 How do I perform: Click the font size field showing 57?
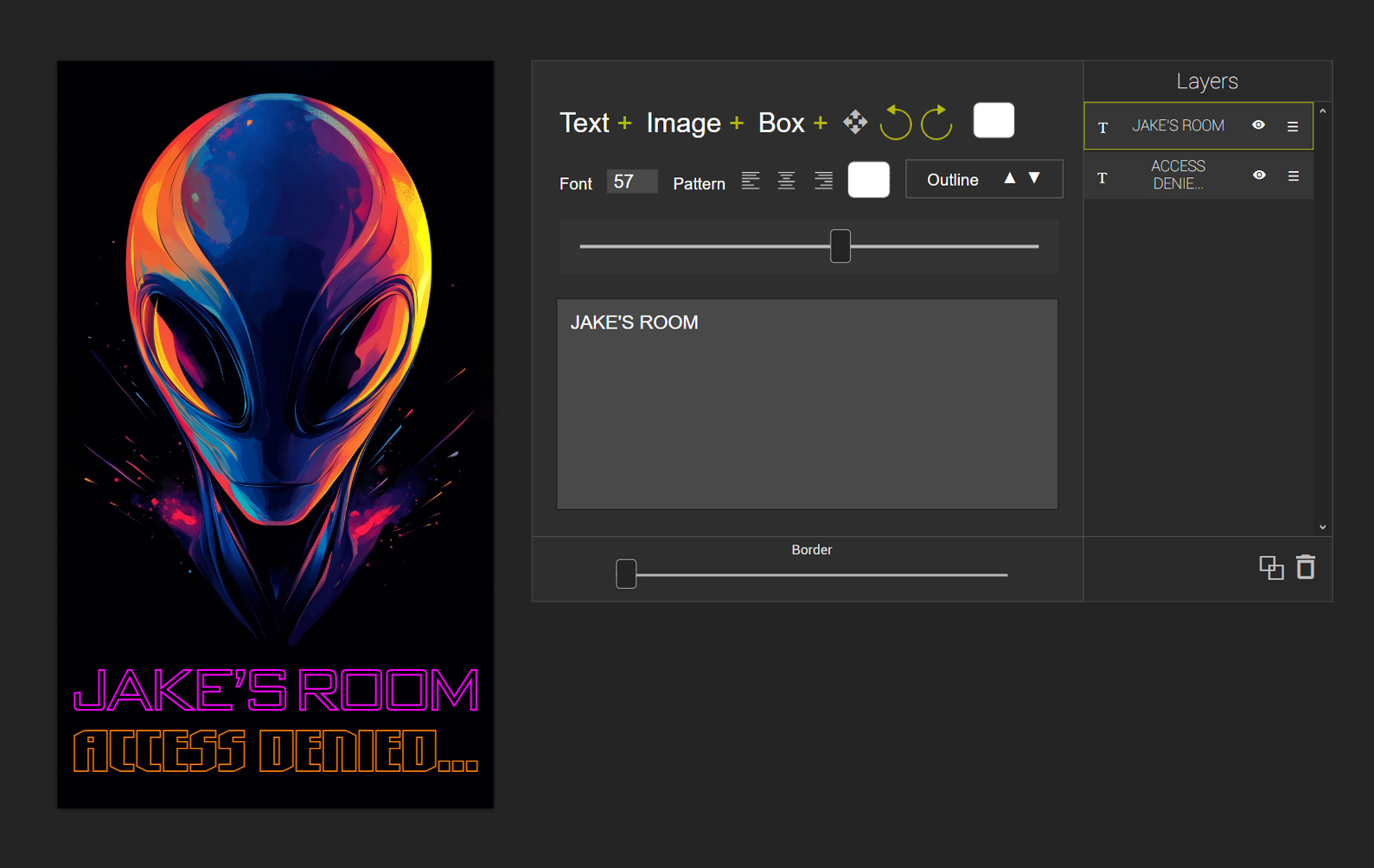[x=631, y=182]
